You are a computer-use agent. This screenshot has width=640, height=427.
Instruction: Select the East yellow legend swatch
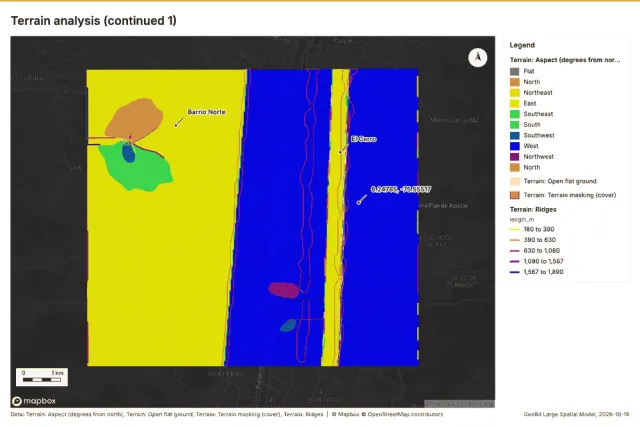pos(515,103)
